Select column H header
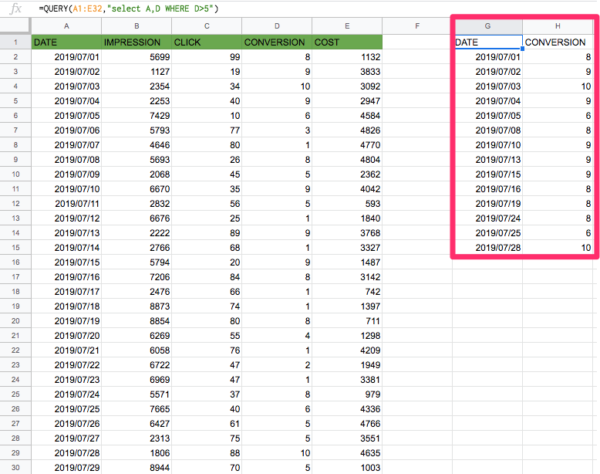Screen dimensions: 600x474 click(x=558, y=26)
